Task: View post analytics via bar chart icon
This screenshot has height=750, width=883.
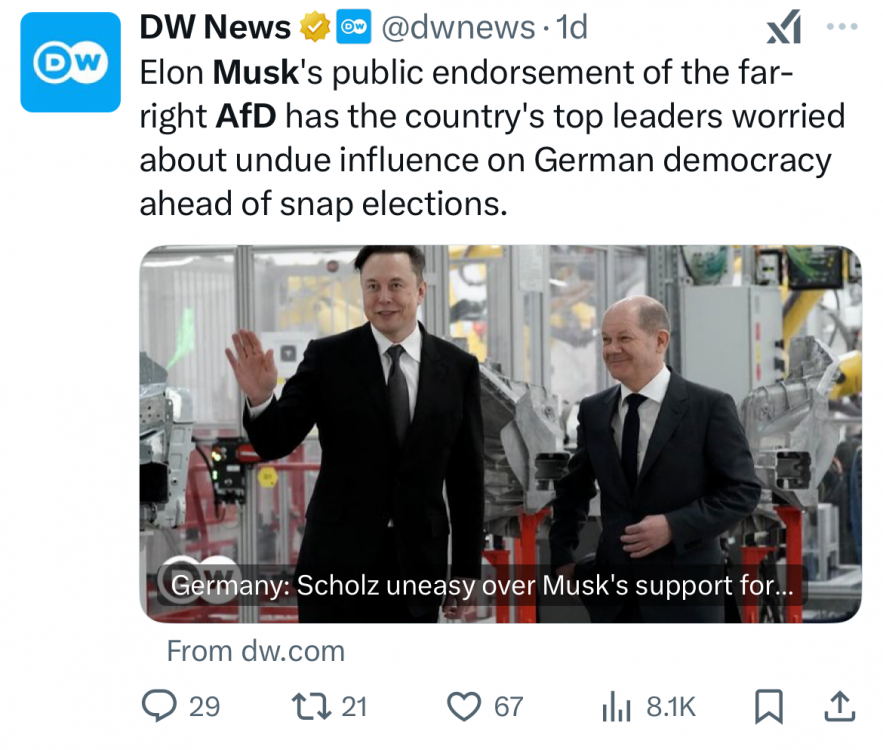Action: (x=615, y=707)
